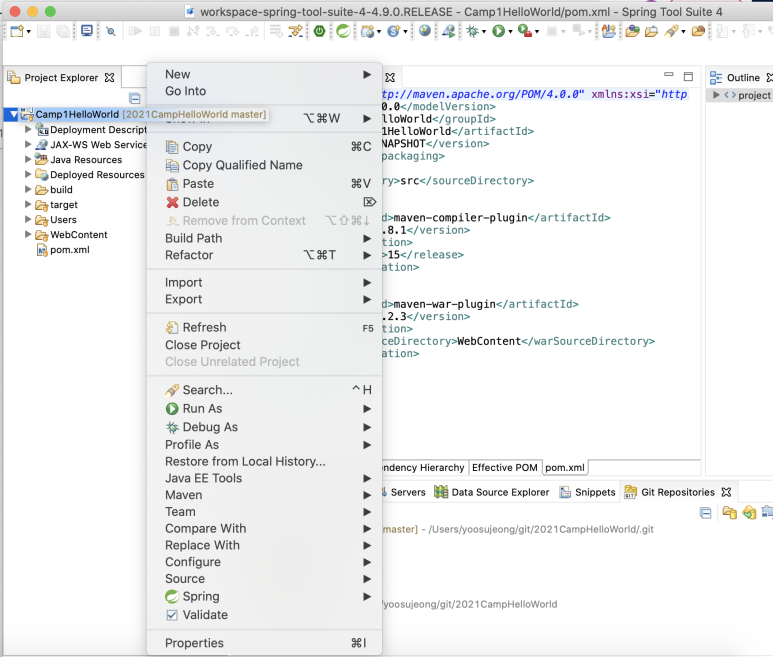The image size is (773, 657).
Task: Select Delete from the context menu
Action: [x=264, y=202]
